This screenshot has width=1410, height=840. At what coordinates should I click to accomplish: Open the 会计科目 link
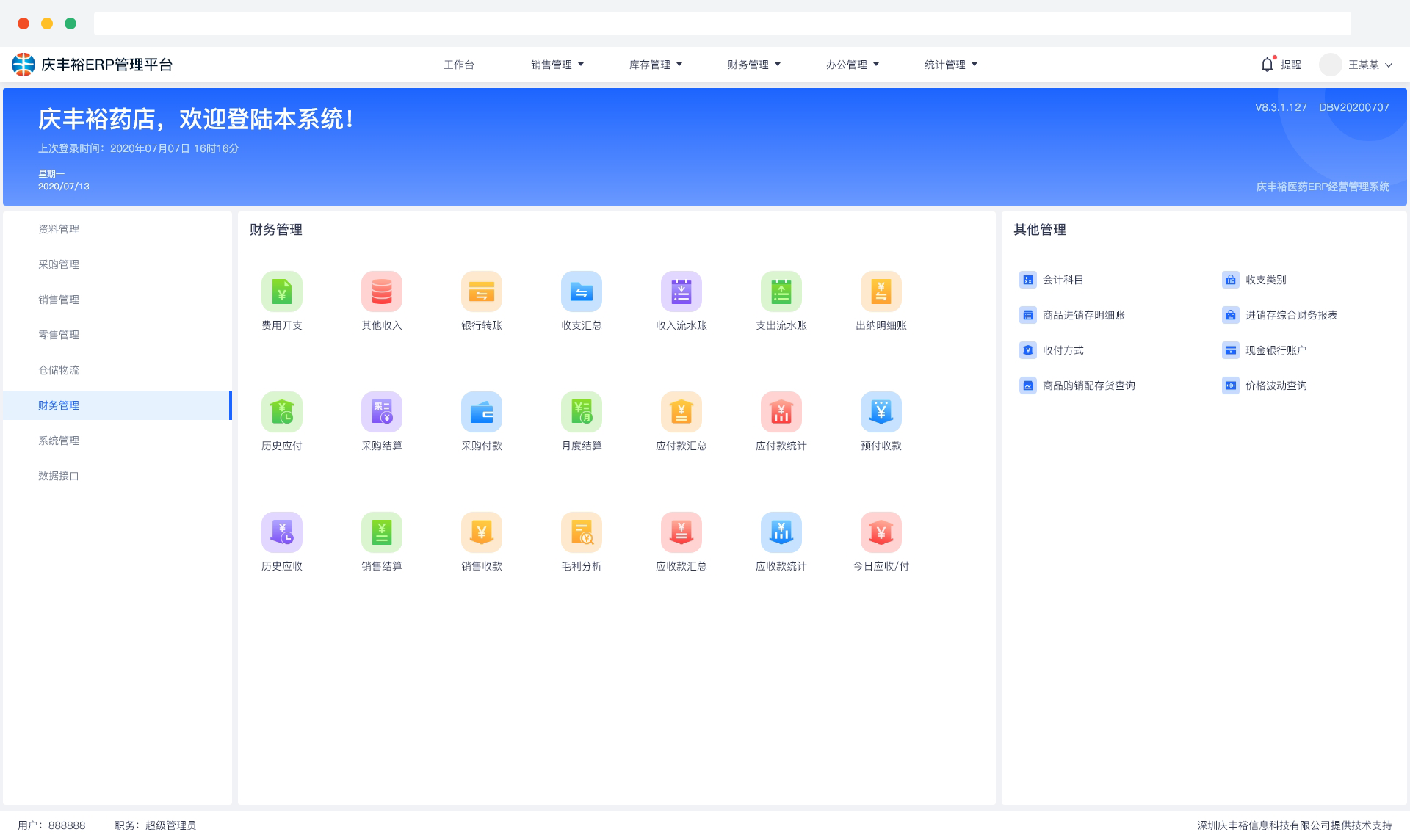click(1052, 280)
